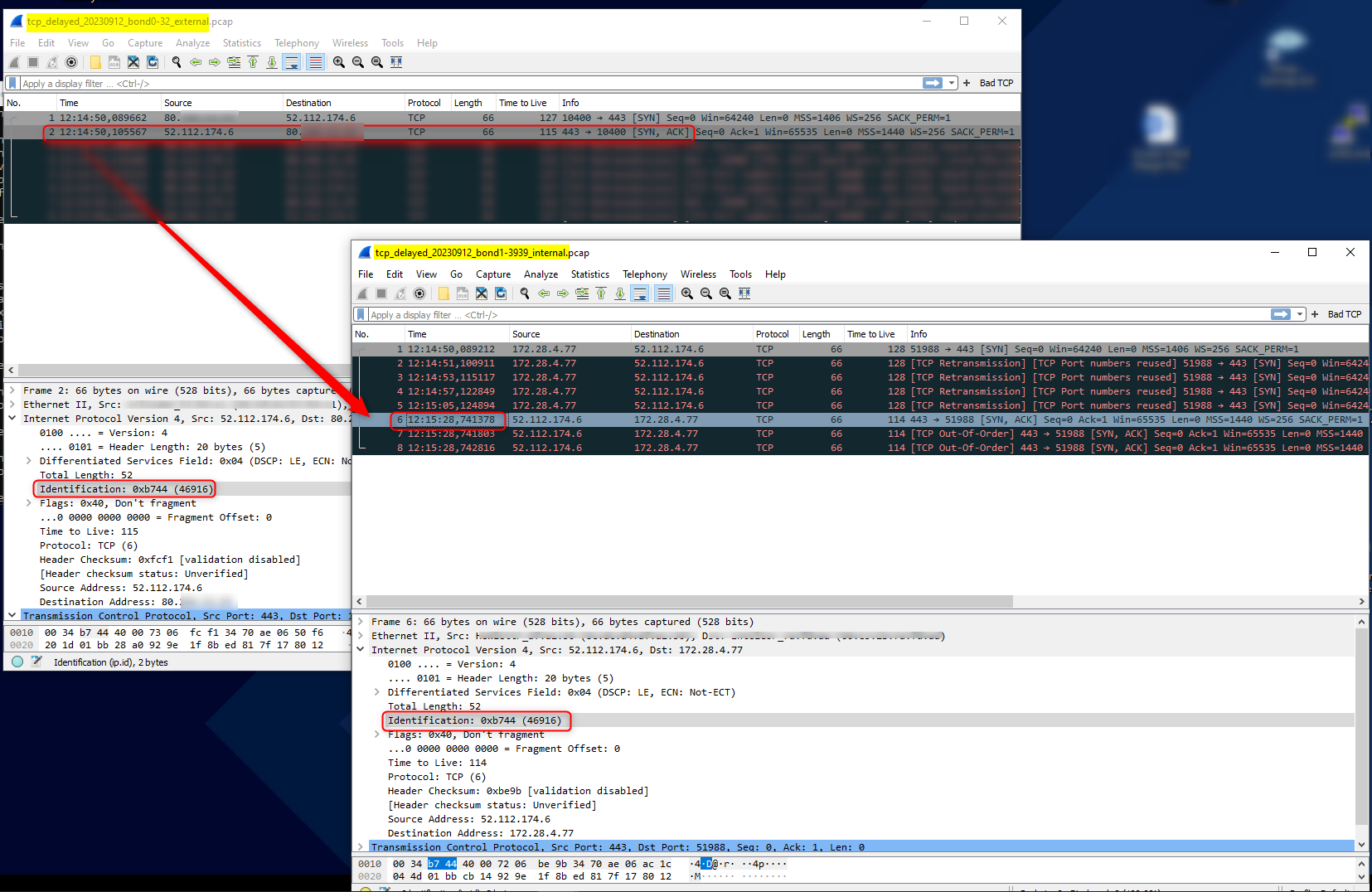Click the add filter button plus sign
Viewport: 1372px width, 892px height.
coord(966,83)
